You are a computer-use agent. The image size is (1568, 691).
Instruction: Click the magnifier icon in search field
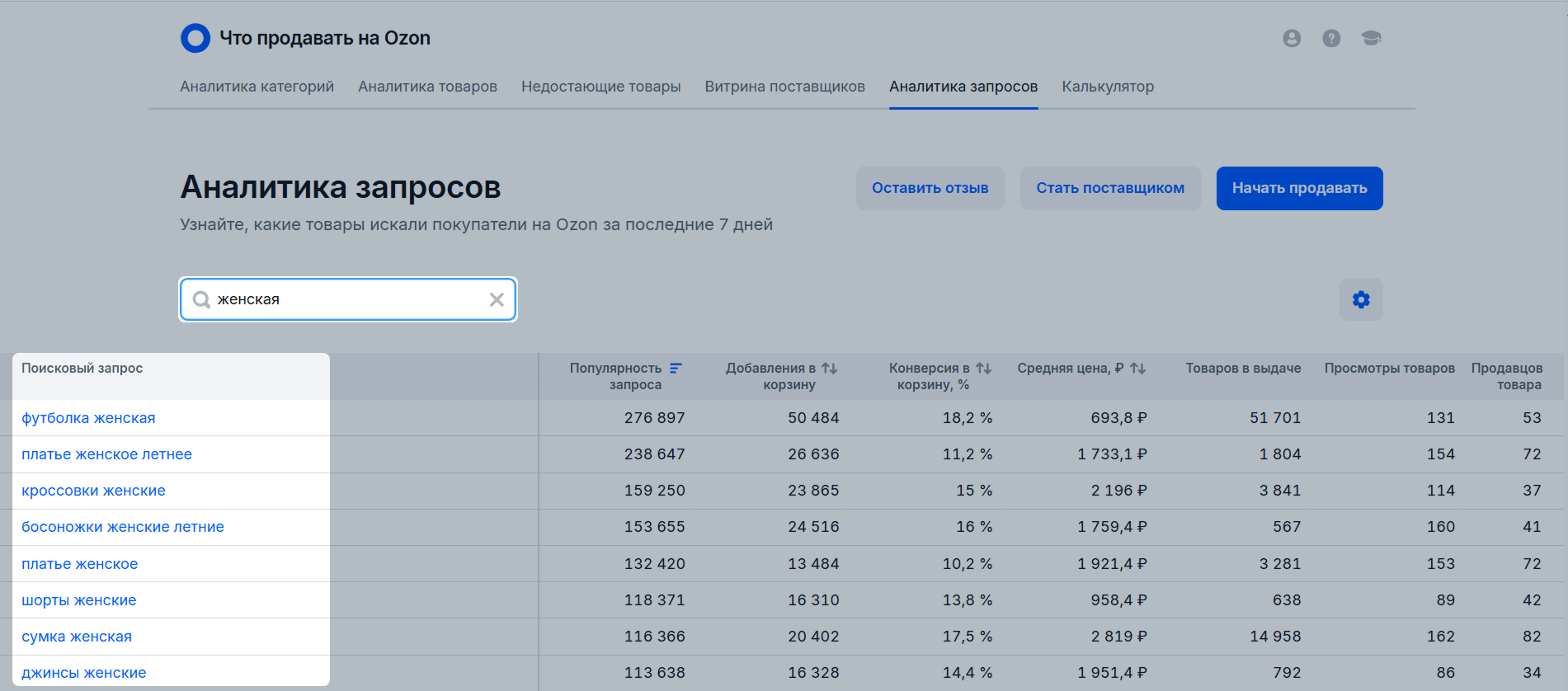coord(201,299)
